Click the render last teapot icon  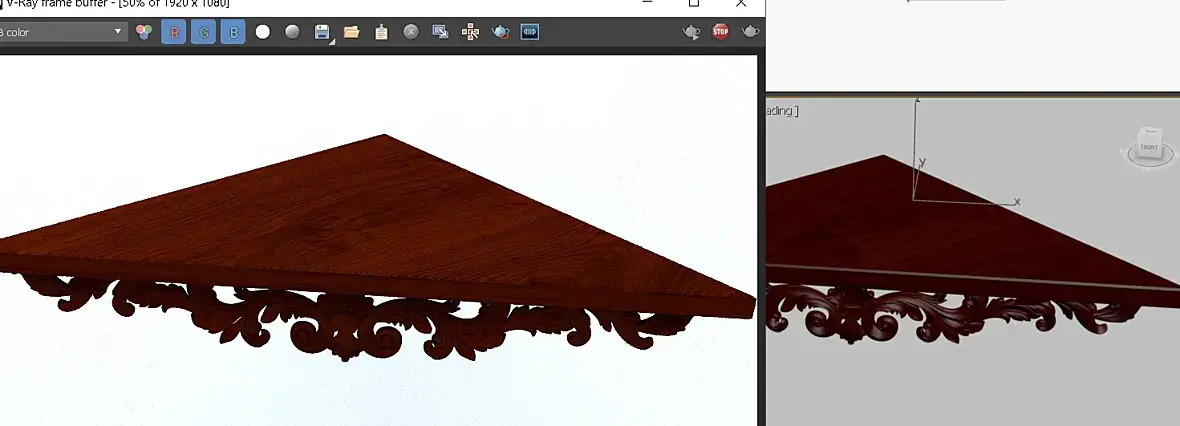pyautogui.click(x=751, y=32)
